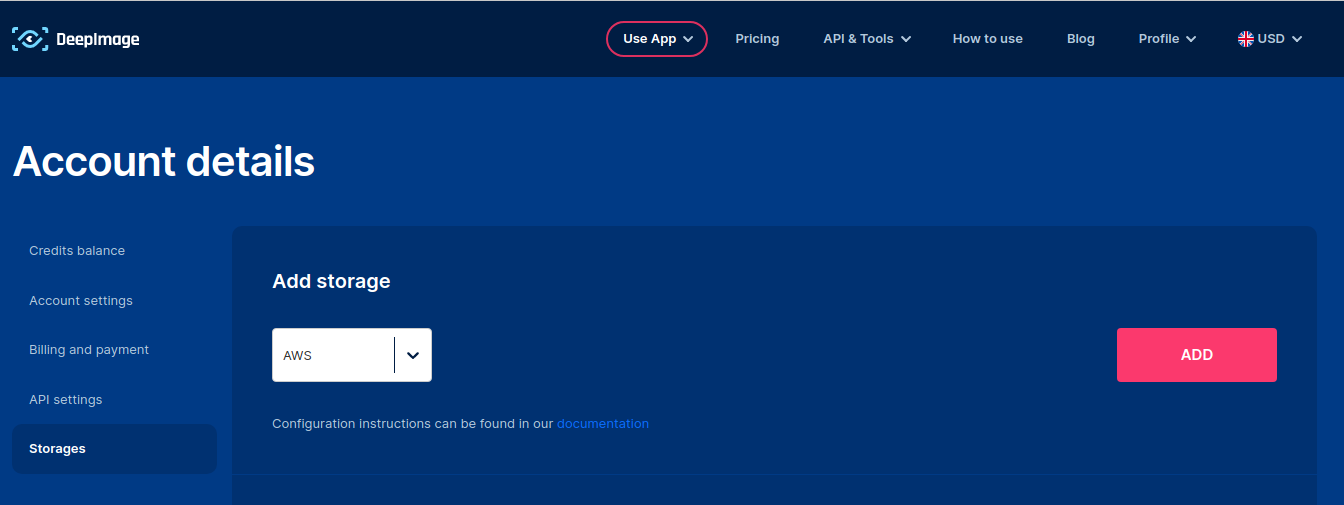Open Credits balance in sidebar
Screen dimensions: 1344x505
(77, 251)
